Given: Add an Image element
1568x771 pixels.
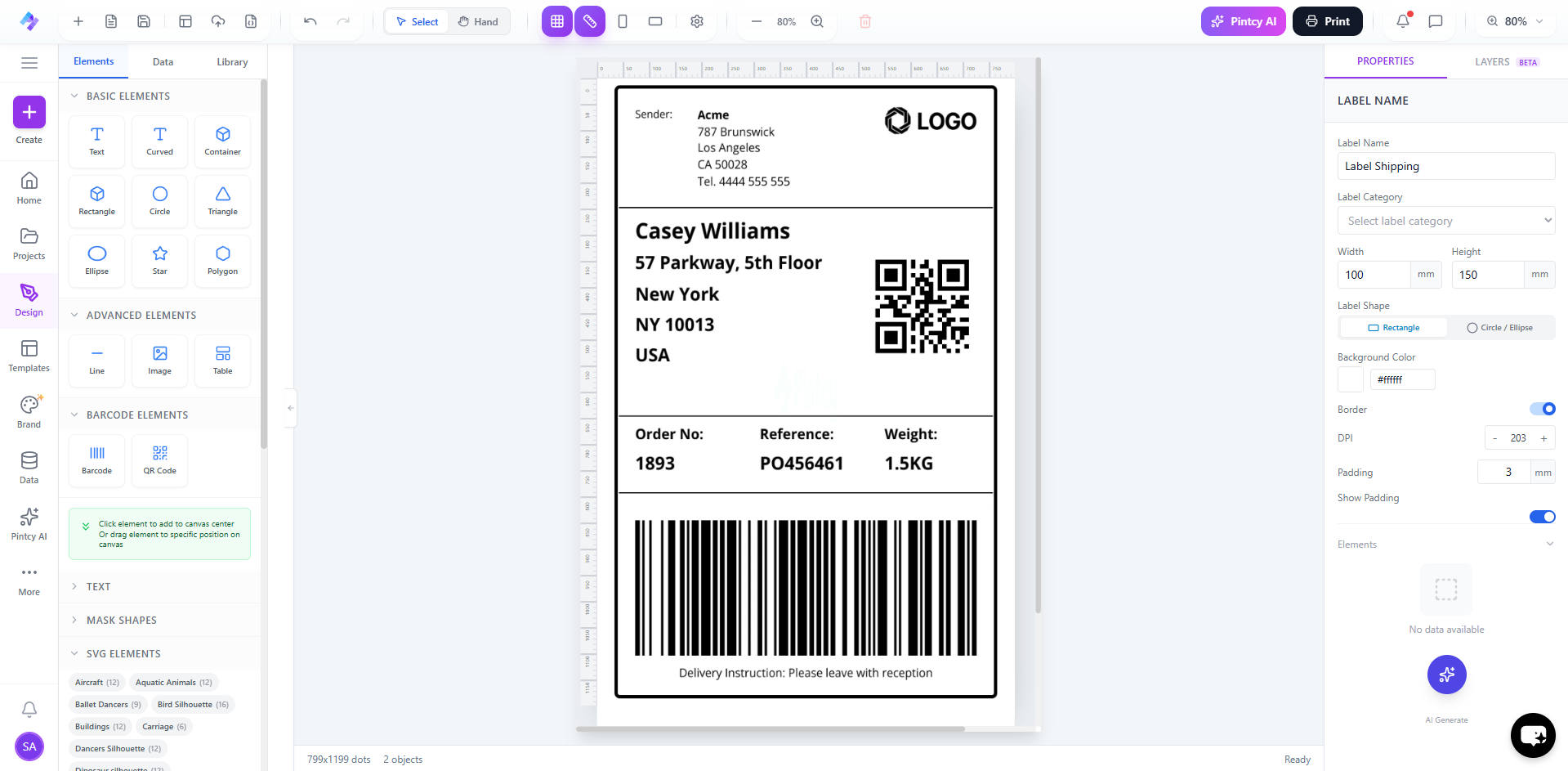Looking at the screenshot, I should [x=159, y=361].
